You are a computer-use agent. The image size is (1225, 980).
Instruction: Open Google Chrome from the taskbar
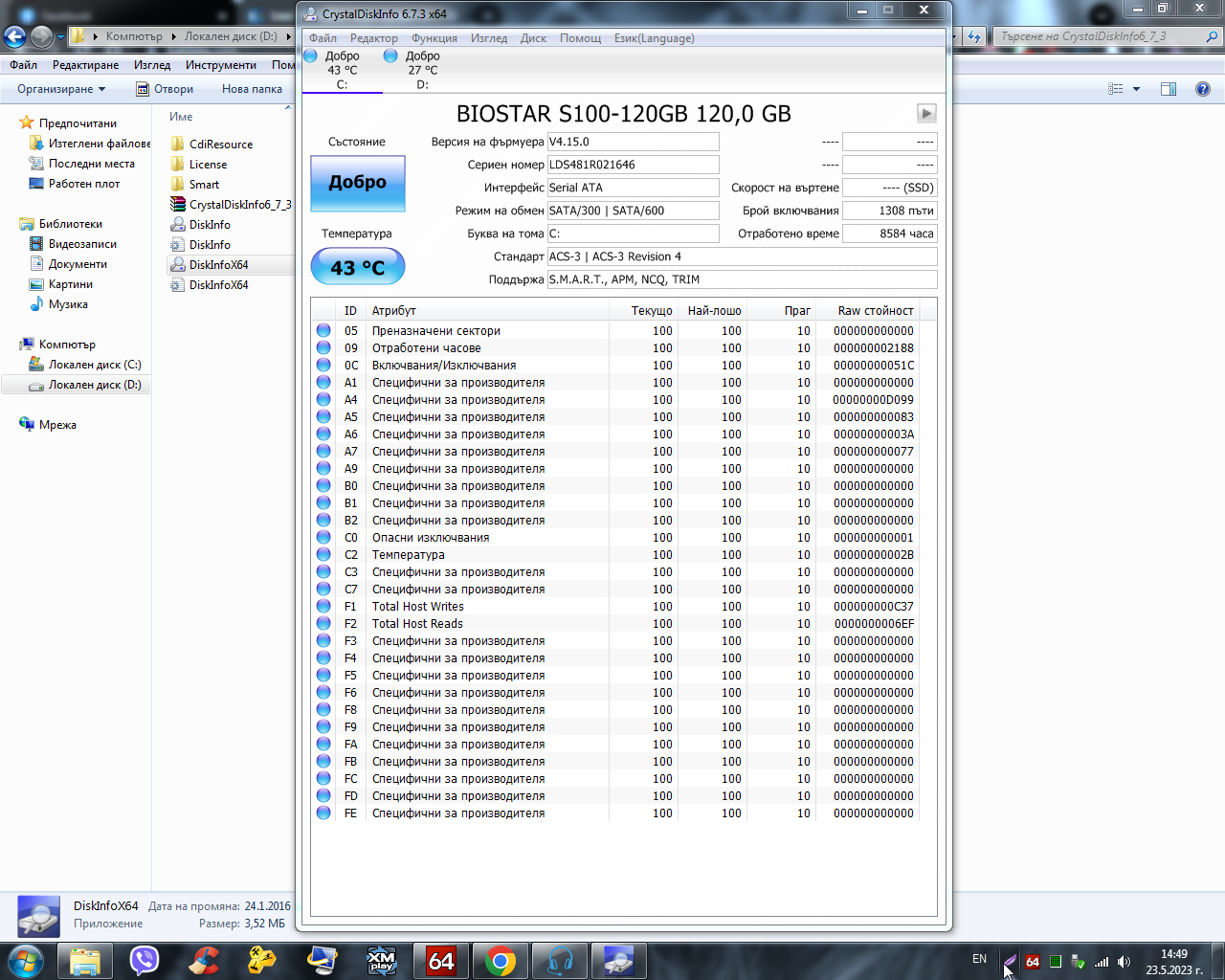pyautogui.click(x=500, y=960)
